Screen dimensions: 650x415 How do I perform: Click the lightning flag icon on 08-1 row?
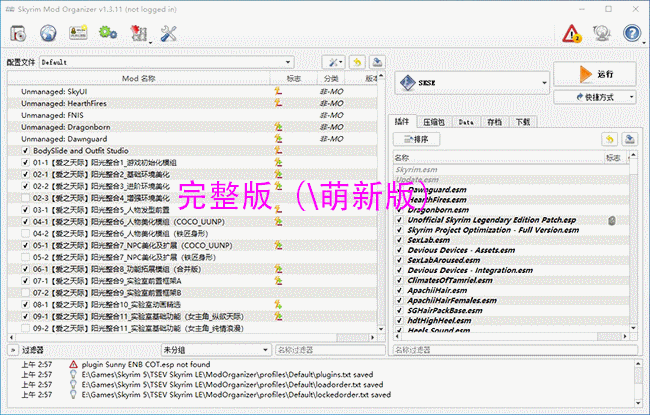[278, 304]
